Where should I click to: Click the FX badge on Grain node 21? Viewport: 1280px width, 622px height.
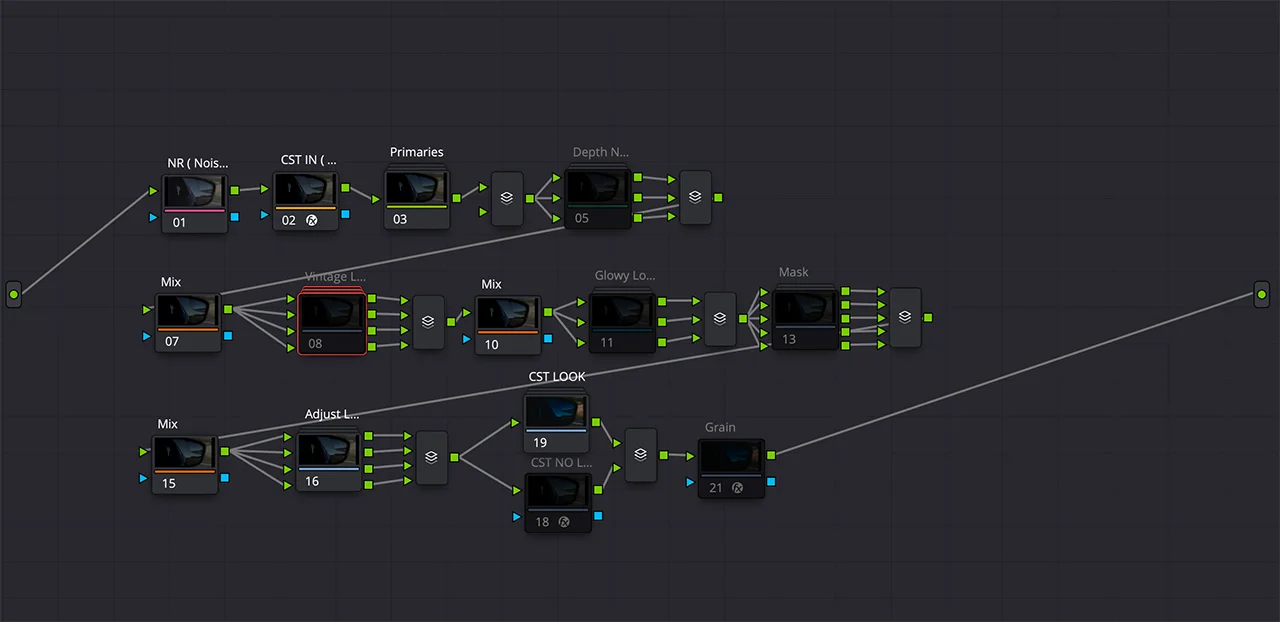coord(737,488)
